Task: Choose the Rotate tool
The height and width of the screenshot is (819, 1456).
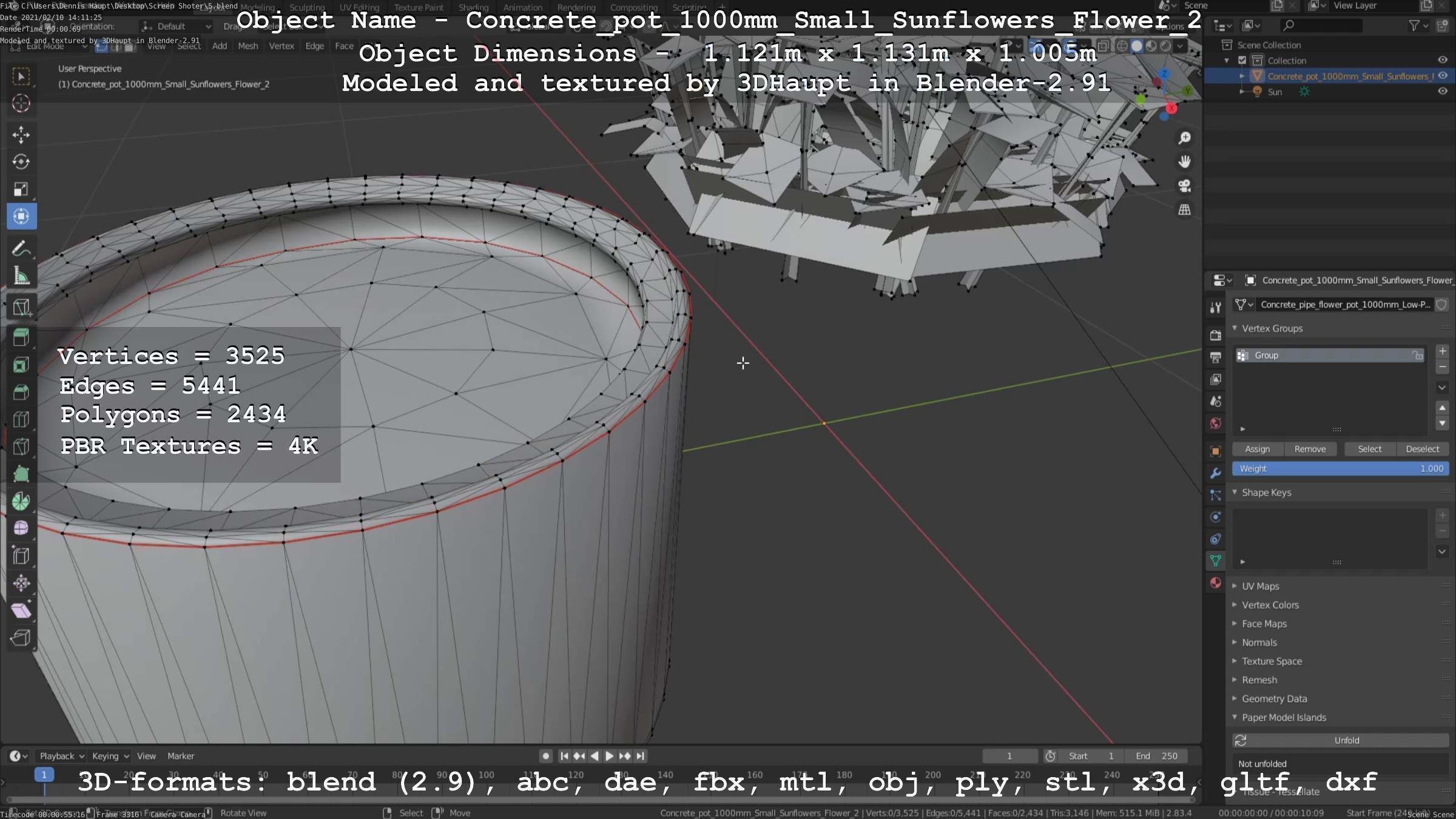Action: (21, 162)
